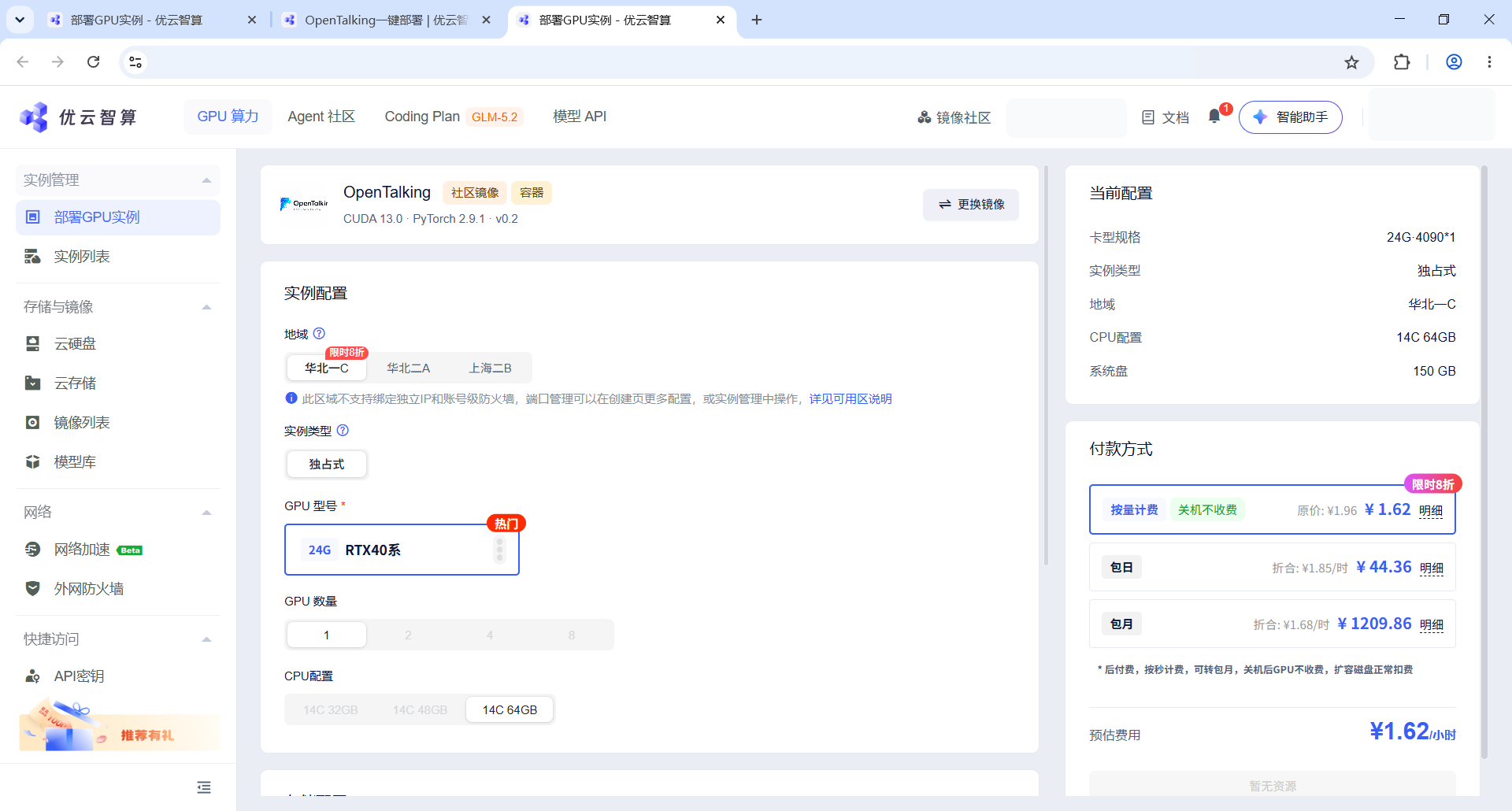Open Chrome three-dot menu
Screen dimensions: 1512x811
pyautogui.click(x=1489, y=62)
